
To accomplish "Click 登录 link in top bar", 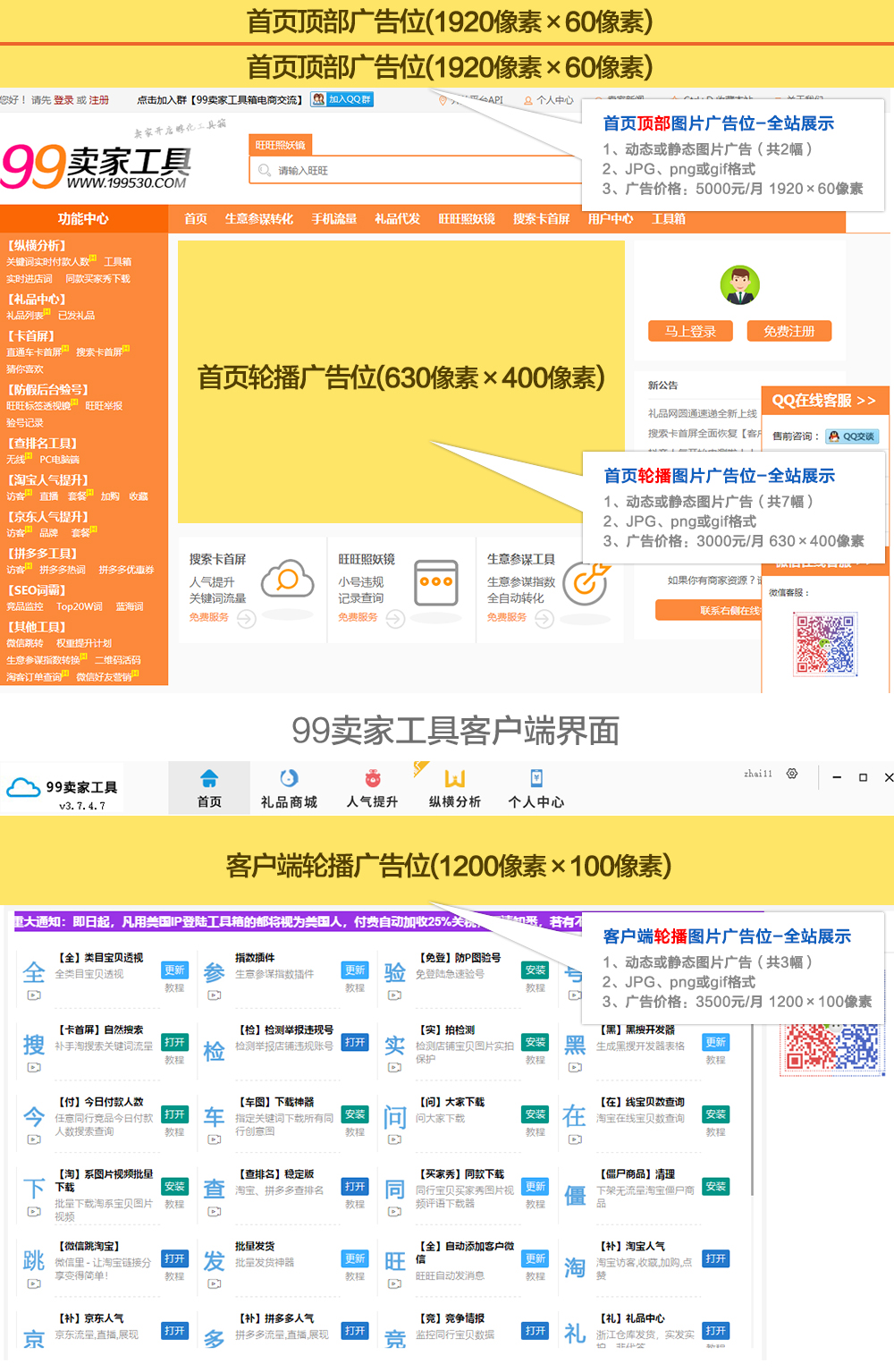I will pyautogui.click(x=63, y=100).
